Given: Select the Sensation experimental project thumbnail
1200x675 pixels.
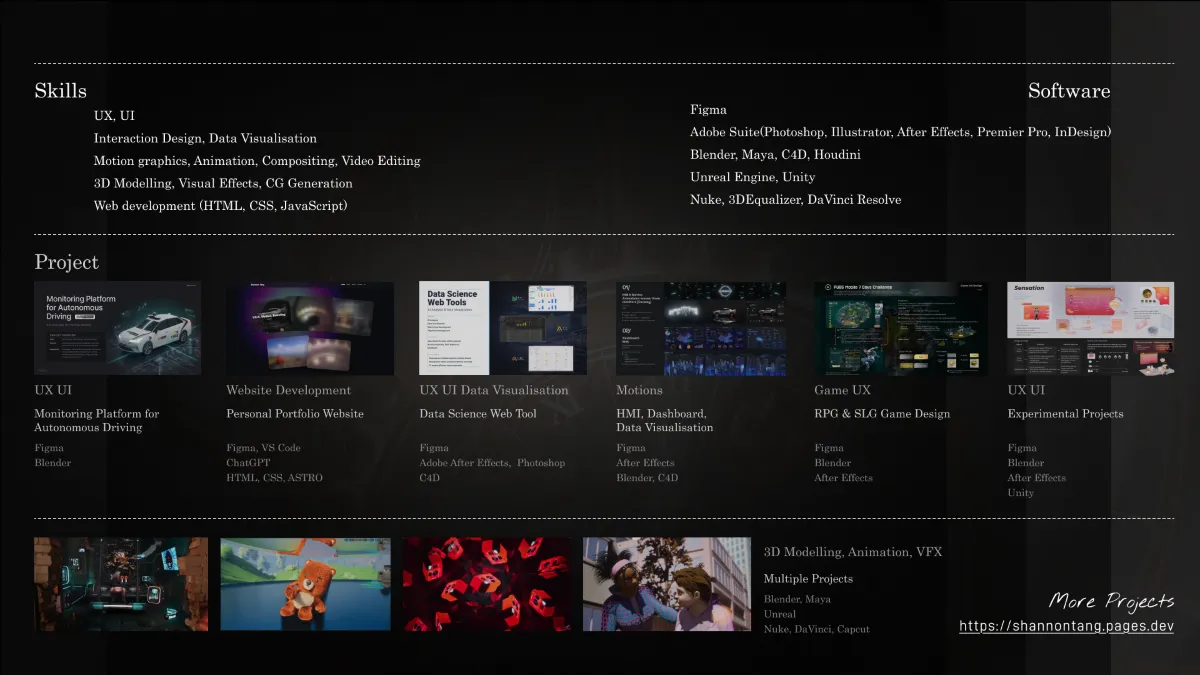Looking at the screenshot, I should click(x=1089, y=328).
